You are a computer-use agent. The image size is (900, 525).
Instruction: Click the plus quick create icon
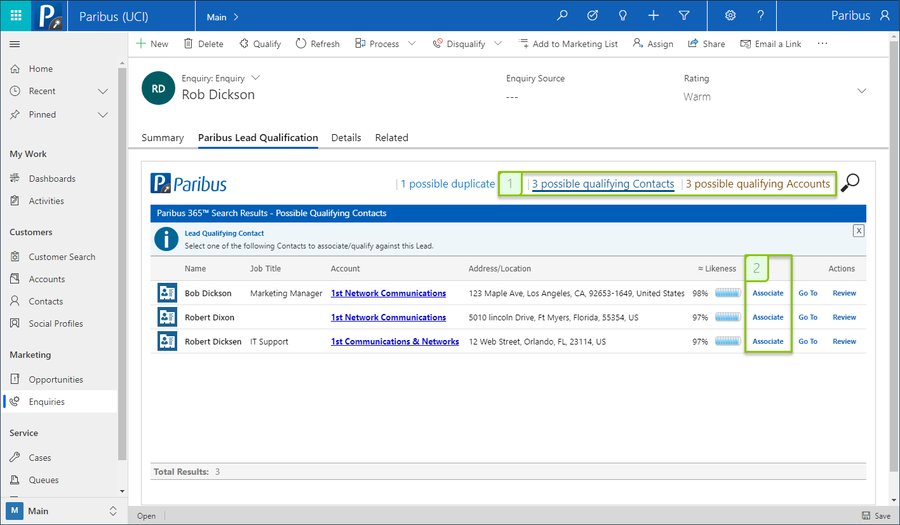pos(653,15)
